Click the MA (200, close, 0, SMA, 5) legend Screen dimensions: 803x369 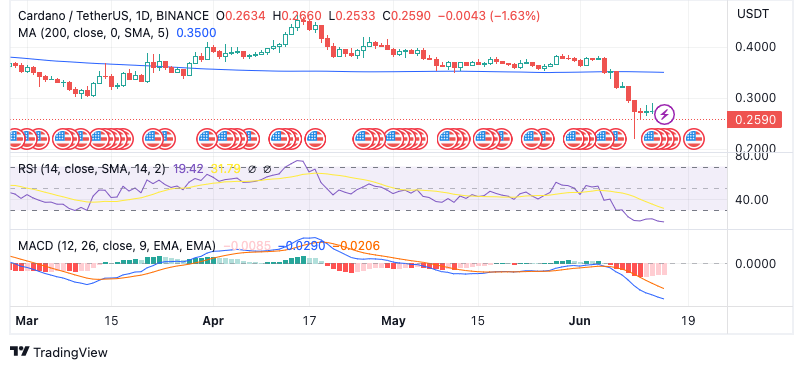(x=94, y=33)
